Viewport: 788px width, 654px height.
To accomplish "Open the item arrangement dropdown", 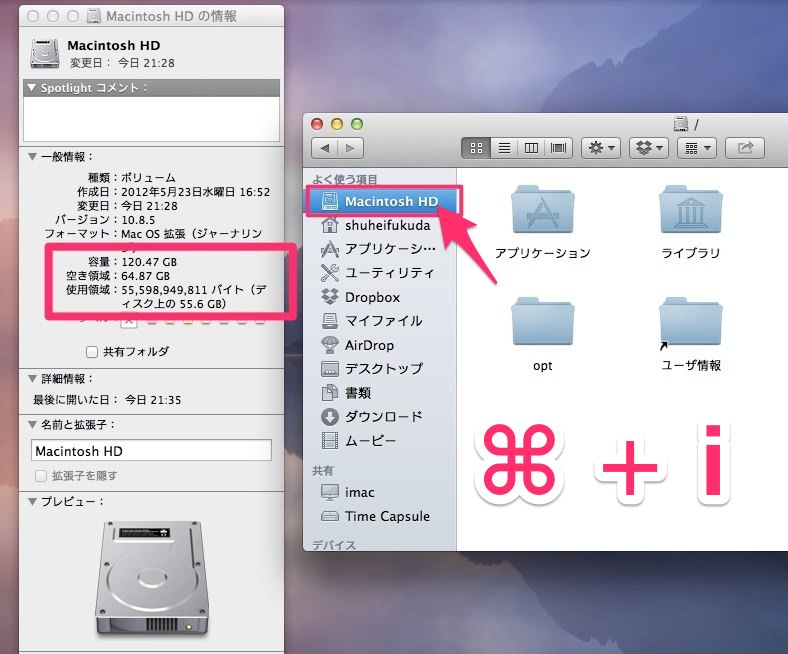I will pos(697,148).
